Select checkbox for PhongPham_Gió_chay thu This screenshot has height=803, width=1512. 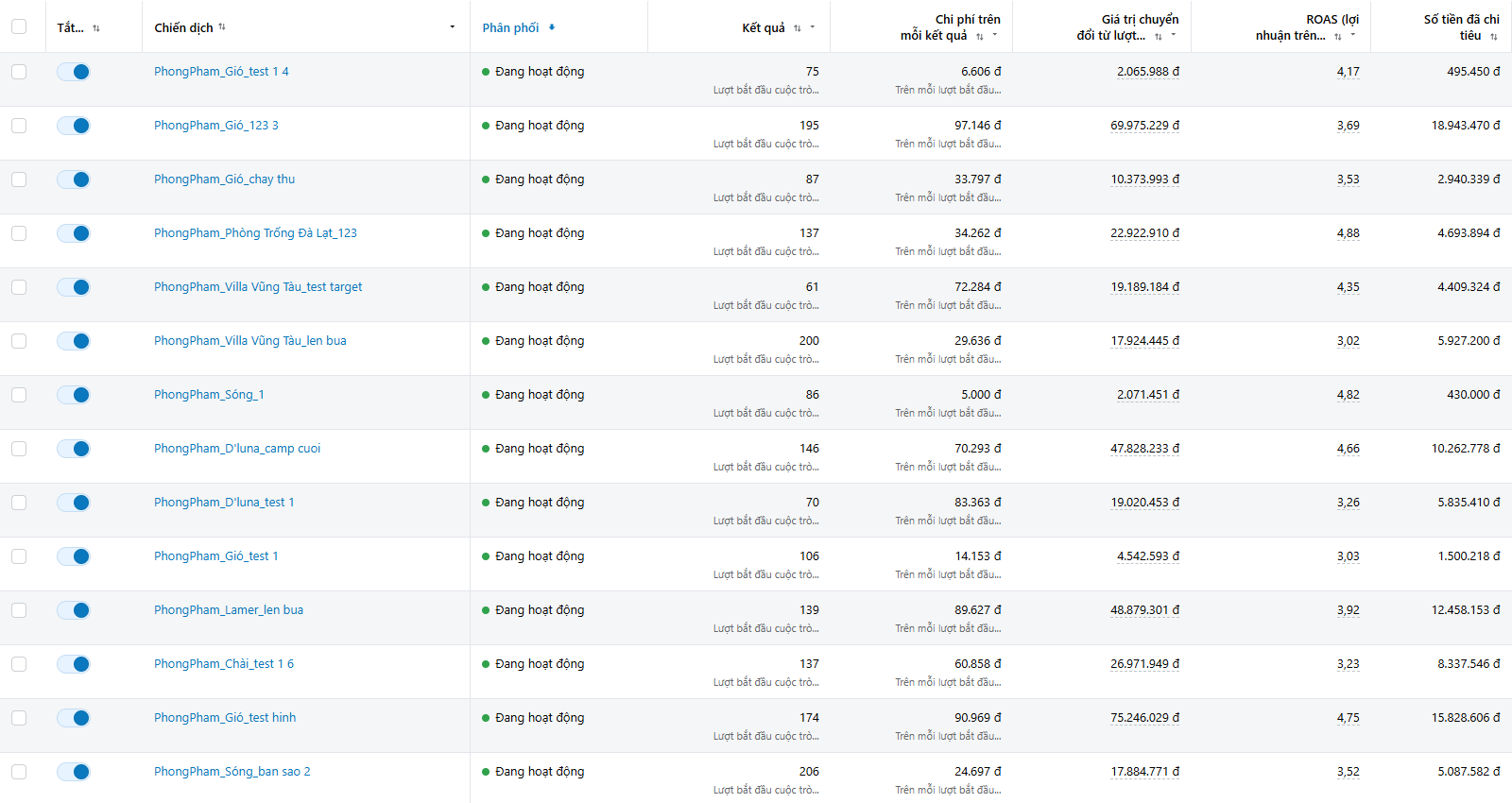pyautogui.click(x=19, y=179)
